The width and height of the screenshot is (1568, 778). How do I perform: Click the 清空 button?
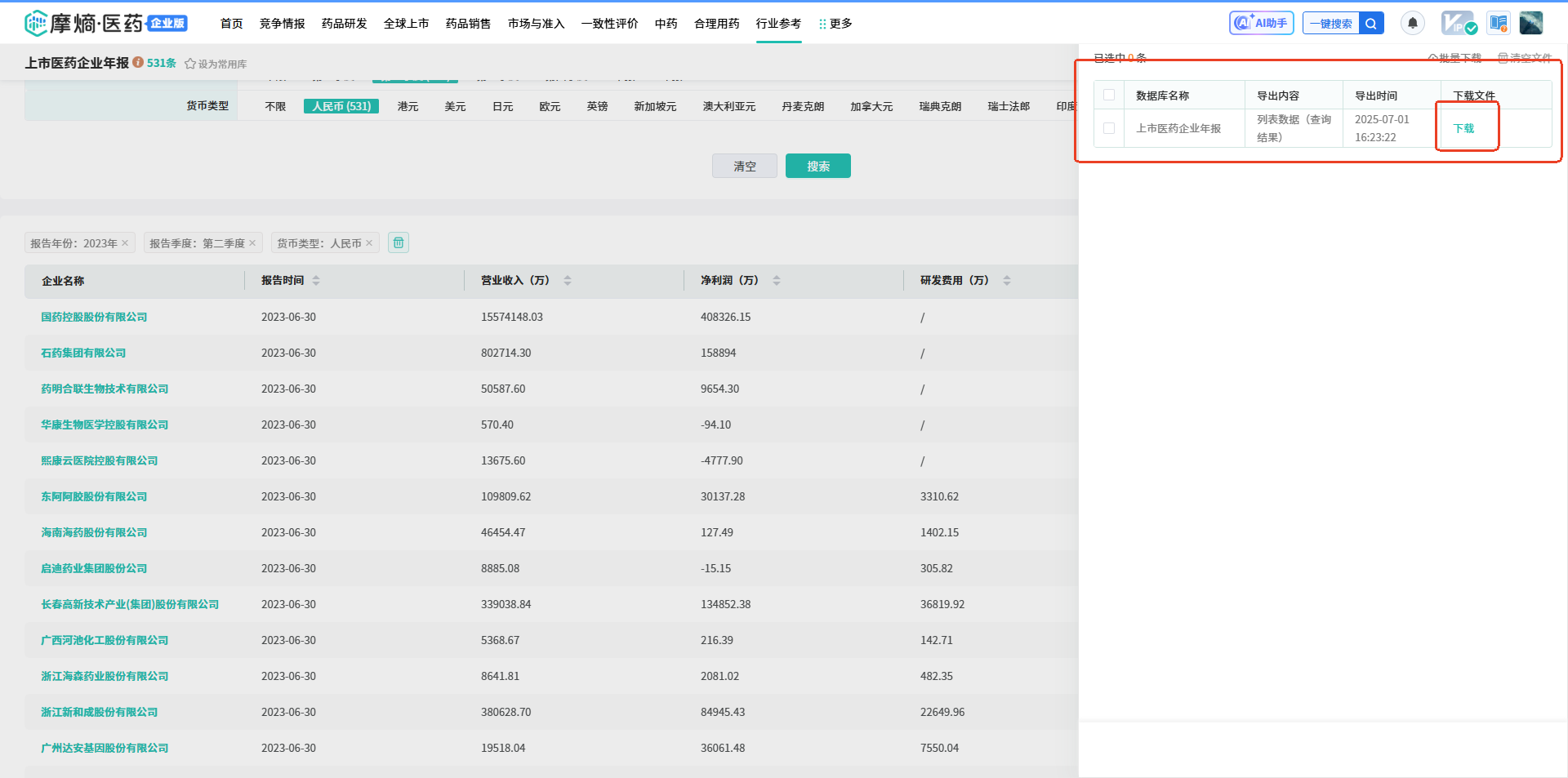745,166
